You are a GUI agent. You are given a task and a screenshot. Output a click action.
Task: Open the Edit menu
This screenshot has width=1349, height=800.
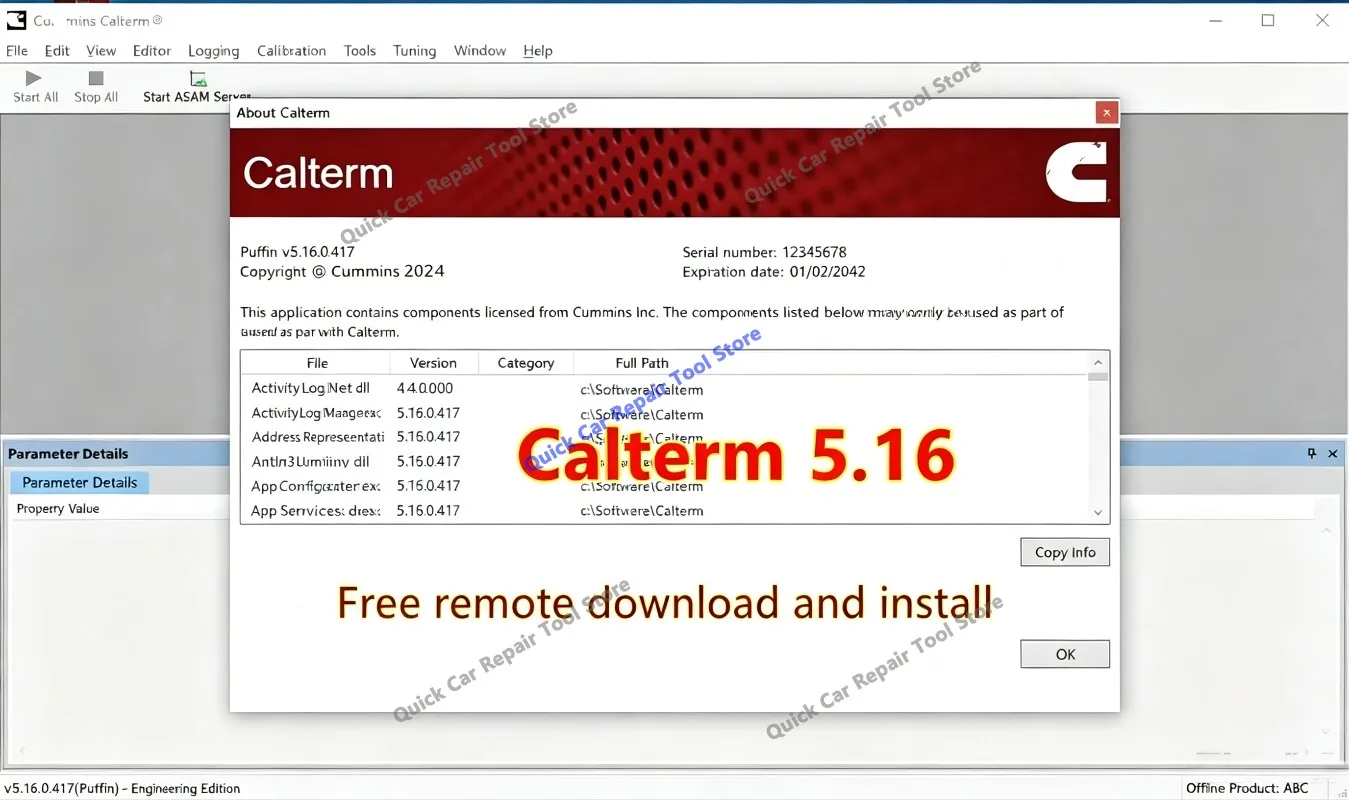coord(57,51)
